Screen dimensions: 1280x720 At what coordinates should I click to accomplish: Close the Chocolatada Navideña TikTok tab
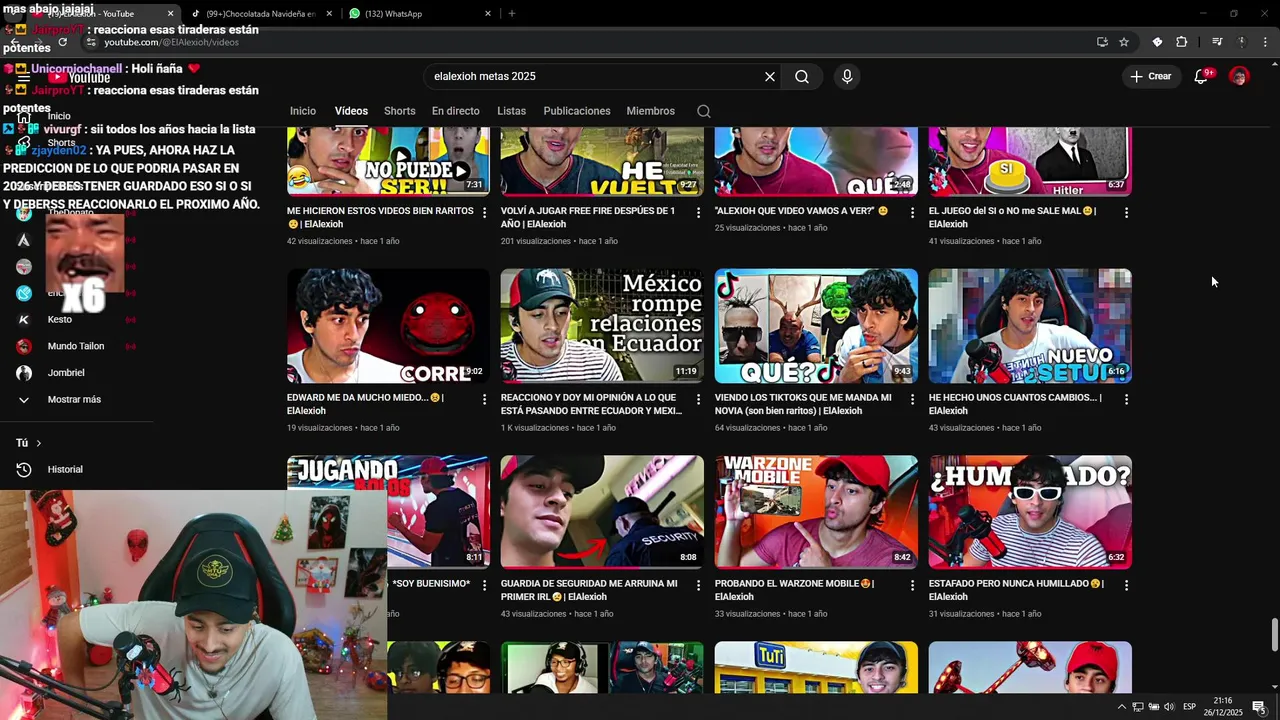coord(329,14)
